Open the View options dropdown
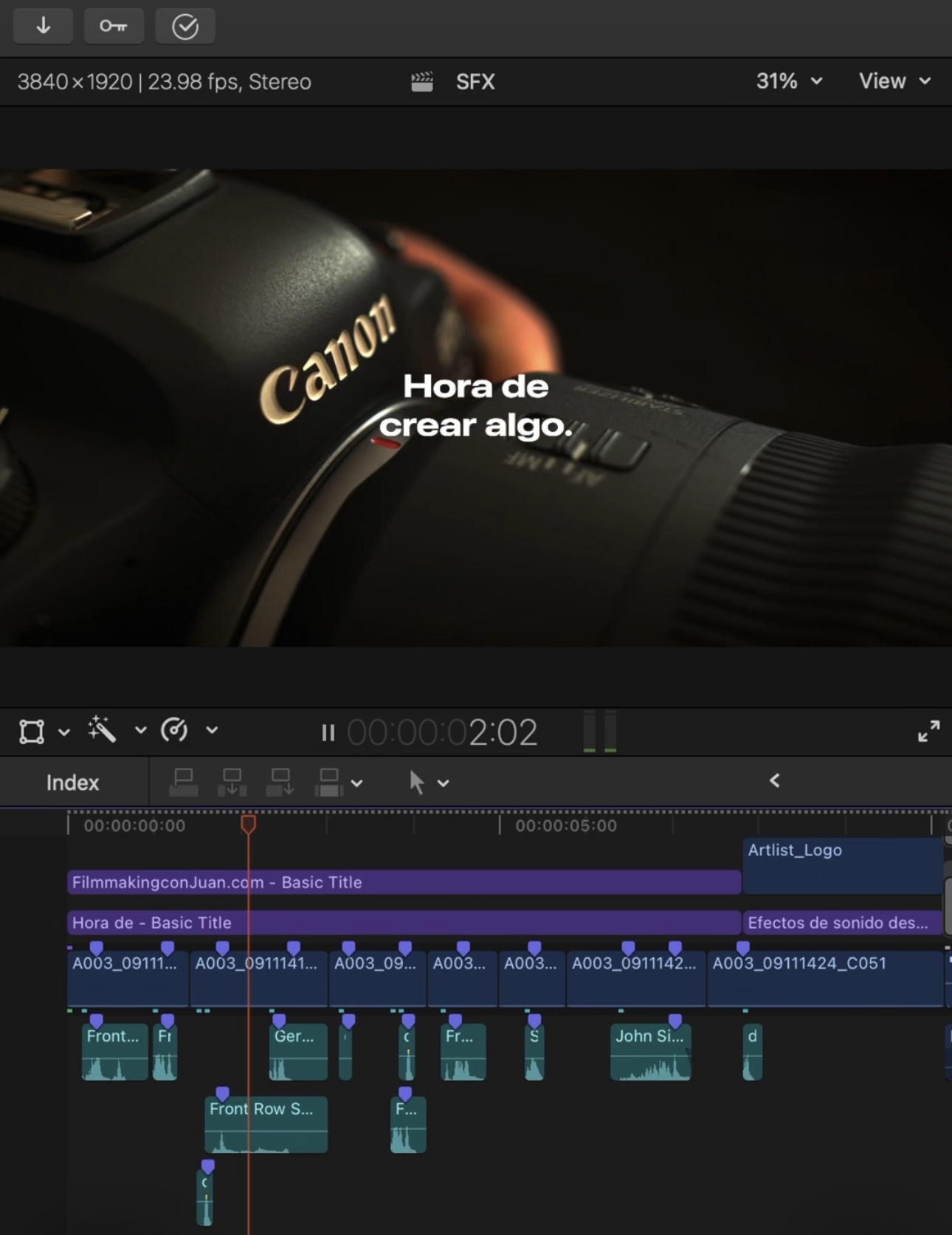Screen dimensions: 952x1235 [x=894, y=81]
